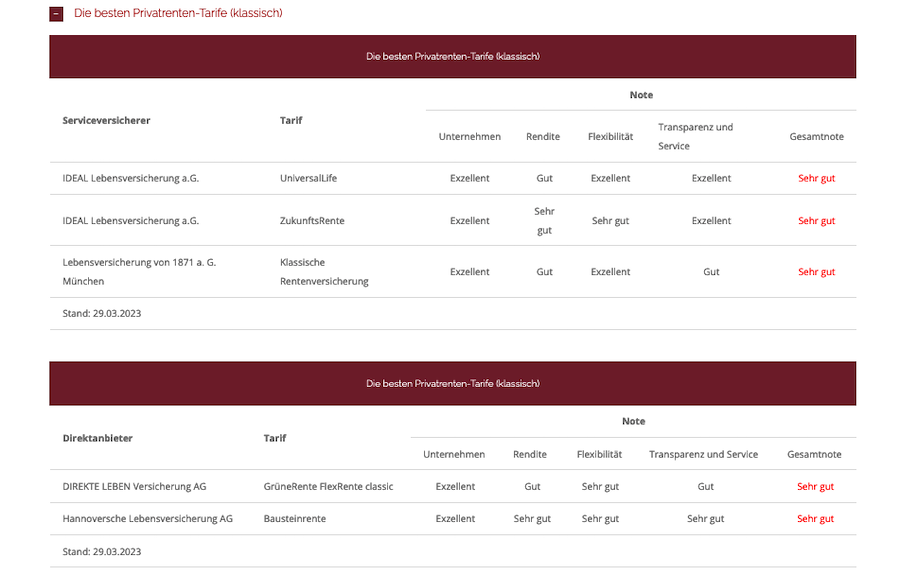
Task: Open the red heading link 'Die besten Privatrenten-Tarife (klassisch)'
Action: (x=178, y=13)
